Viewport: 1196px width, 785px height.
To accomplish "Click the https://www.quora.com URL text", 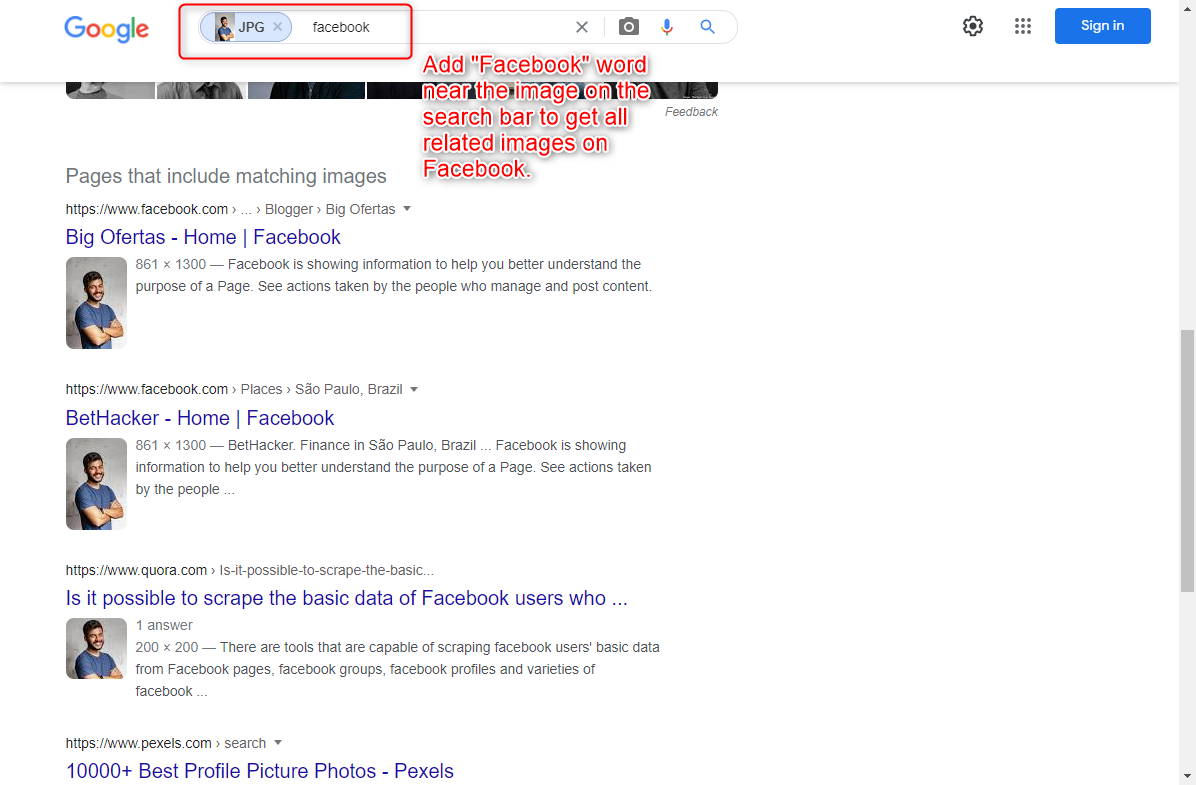I will coord(136,570).
